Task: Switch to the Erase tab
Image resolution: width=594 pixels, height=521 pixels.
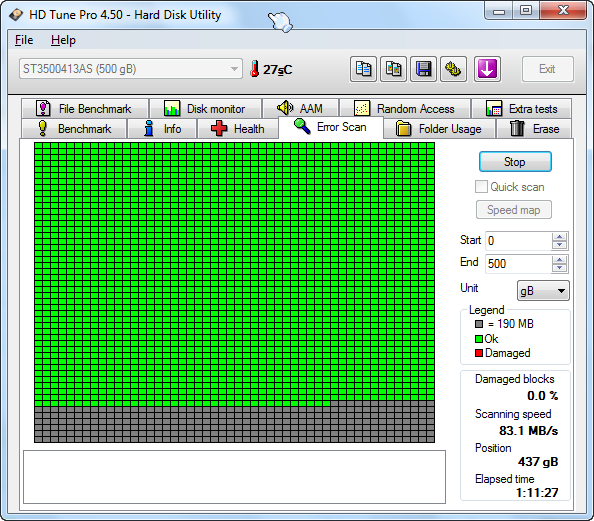Action: 534,128
